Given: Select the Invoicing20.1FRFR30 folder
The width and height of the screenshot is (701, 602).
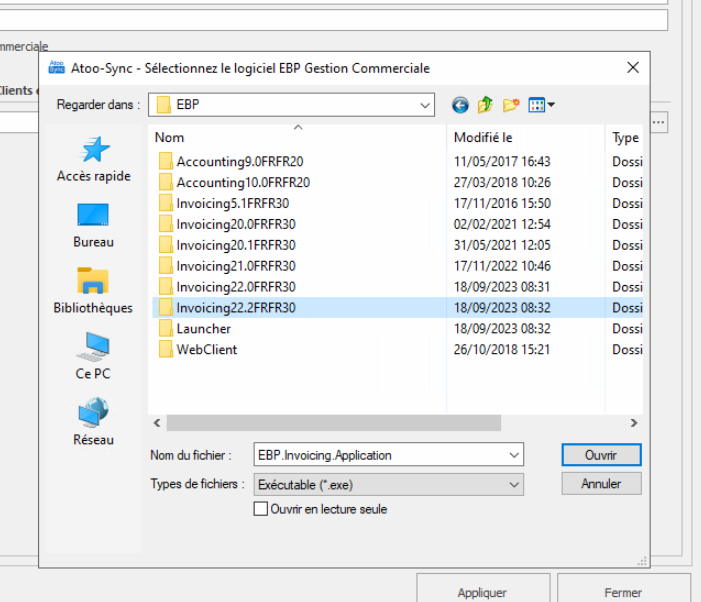Looking at the screenshot, I should point(227,245).
